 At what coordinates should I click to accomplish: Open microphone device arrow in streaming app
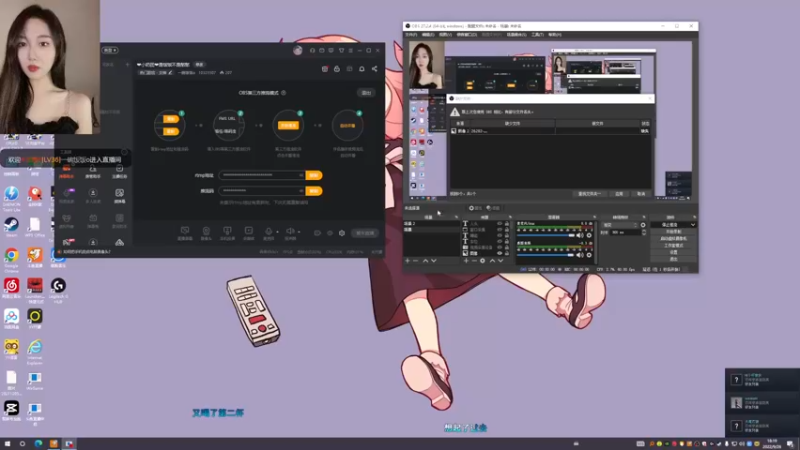pyautogui.click(x=278, y=232)
